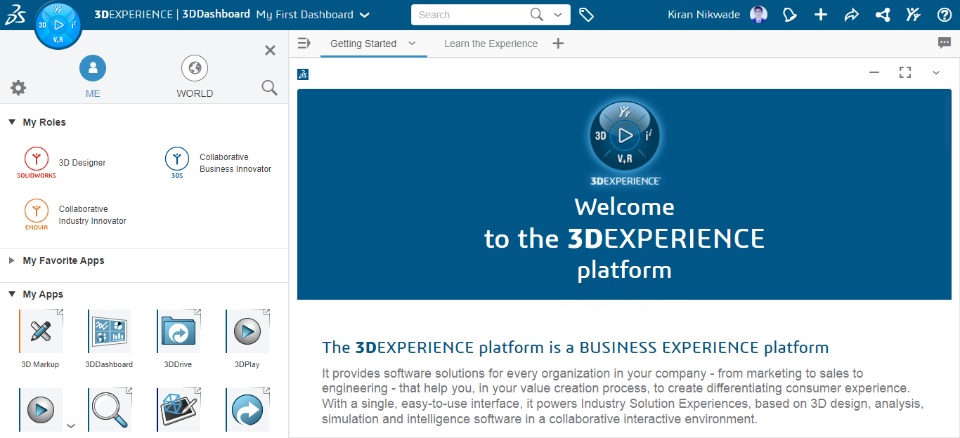Launch the 3DDashboard app
Viewport: 960px width, 438px height.
(x=109, y=331)
